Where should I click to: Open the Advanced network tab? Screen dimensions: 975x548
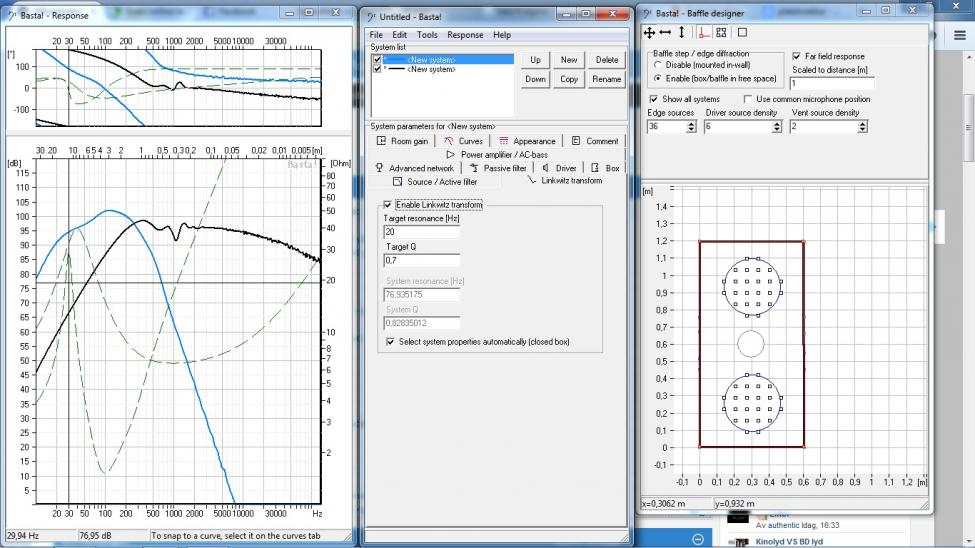pos(415,168)
